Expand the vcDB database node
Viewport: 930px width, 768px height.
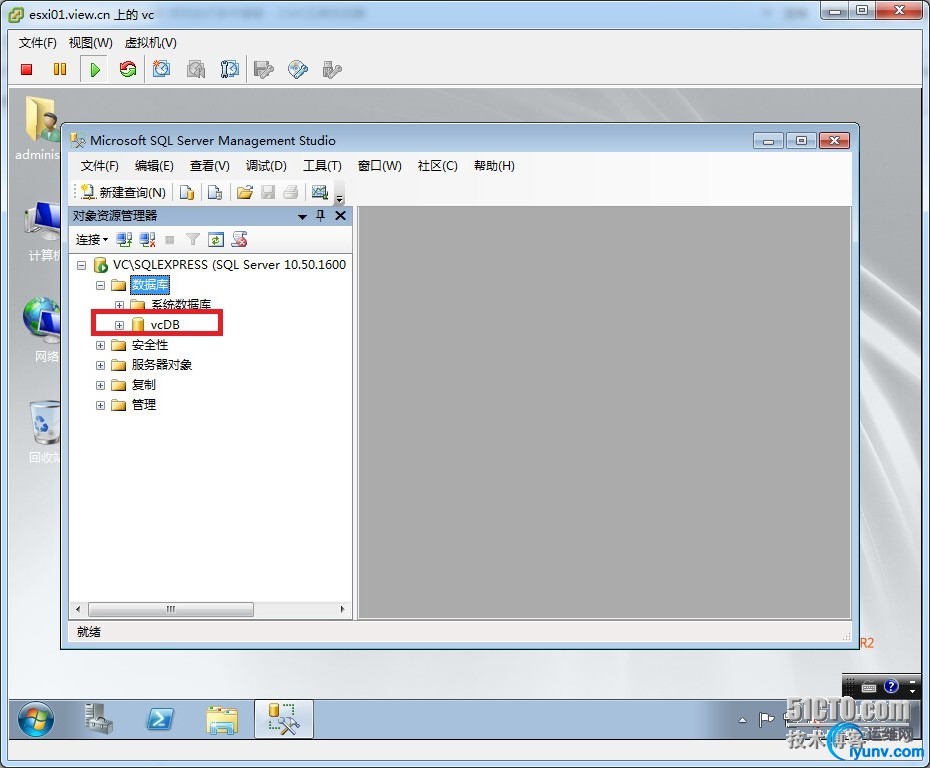pos(119,325)
